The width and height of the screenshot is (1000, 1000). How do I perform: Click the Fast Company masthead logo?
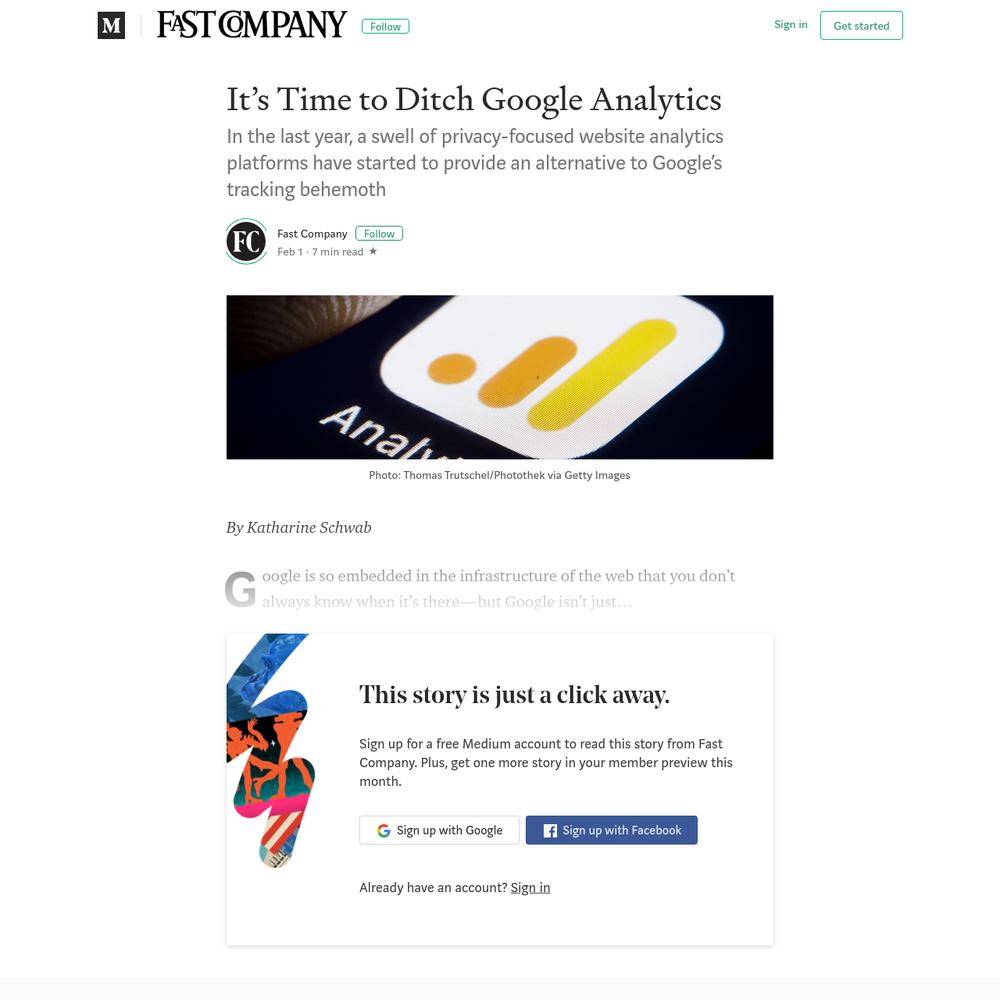[x=252, y=25]
